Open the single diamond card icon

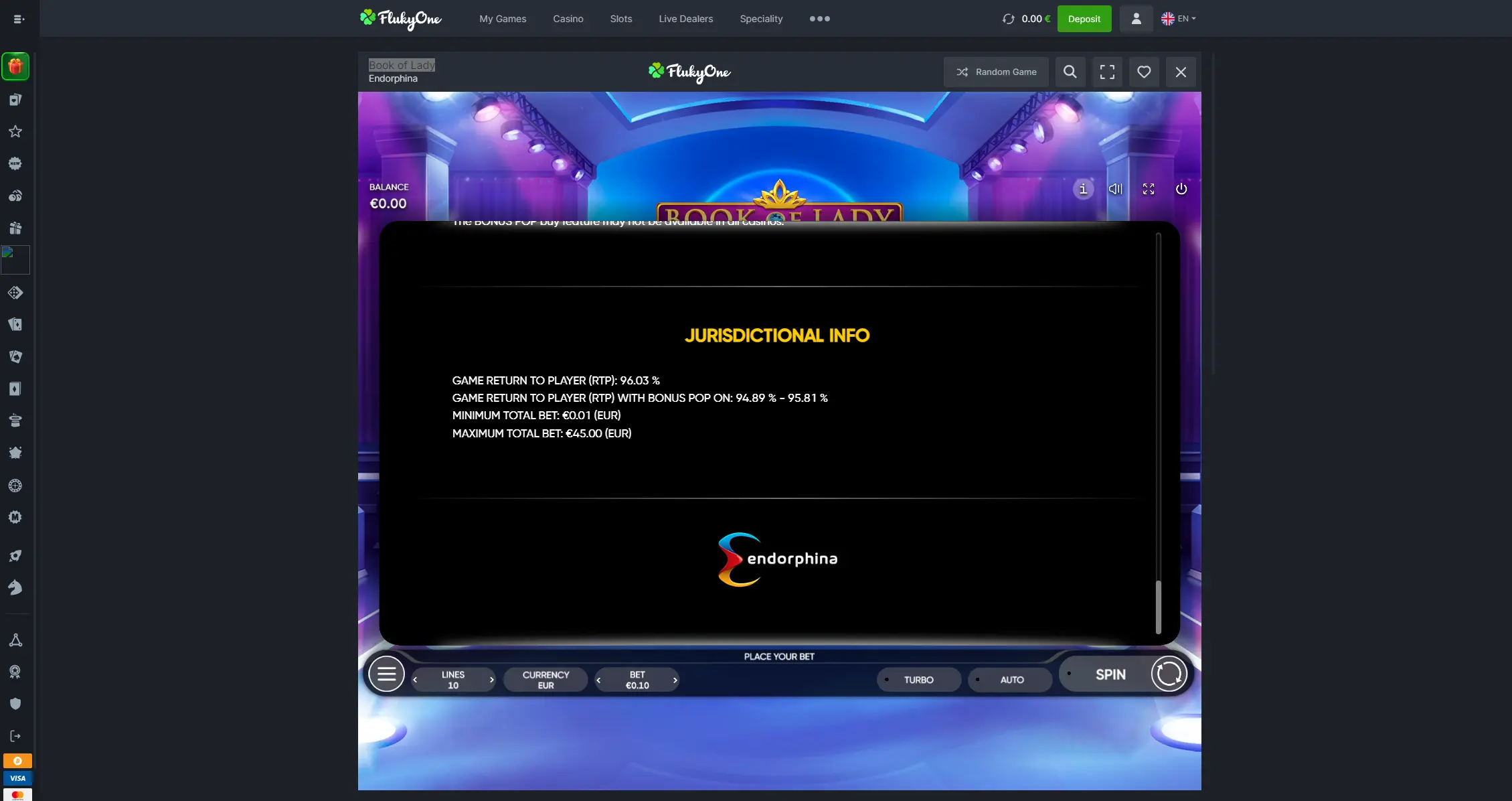coord(15,389)
